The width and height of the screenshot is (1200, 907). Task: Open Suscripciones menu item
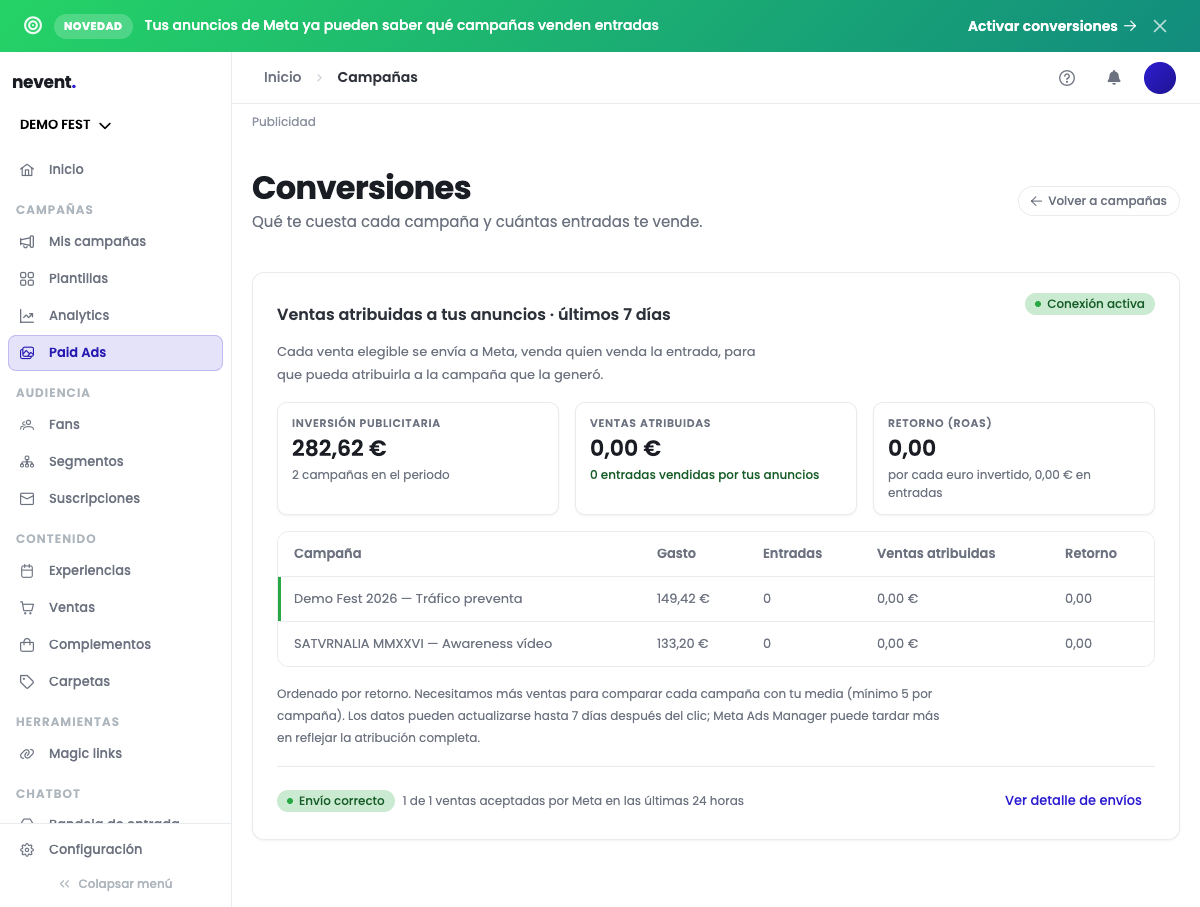[115, 499]
